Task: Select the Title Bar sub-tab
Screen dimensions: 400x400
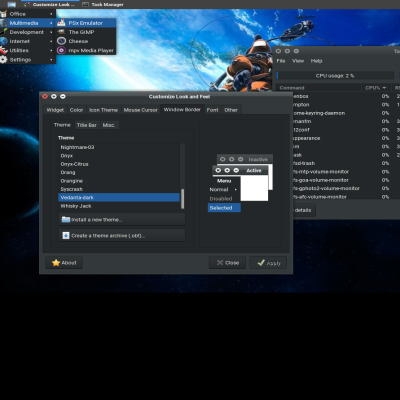Action: [87, 125]
